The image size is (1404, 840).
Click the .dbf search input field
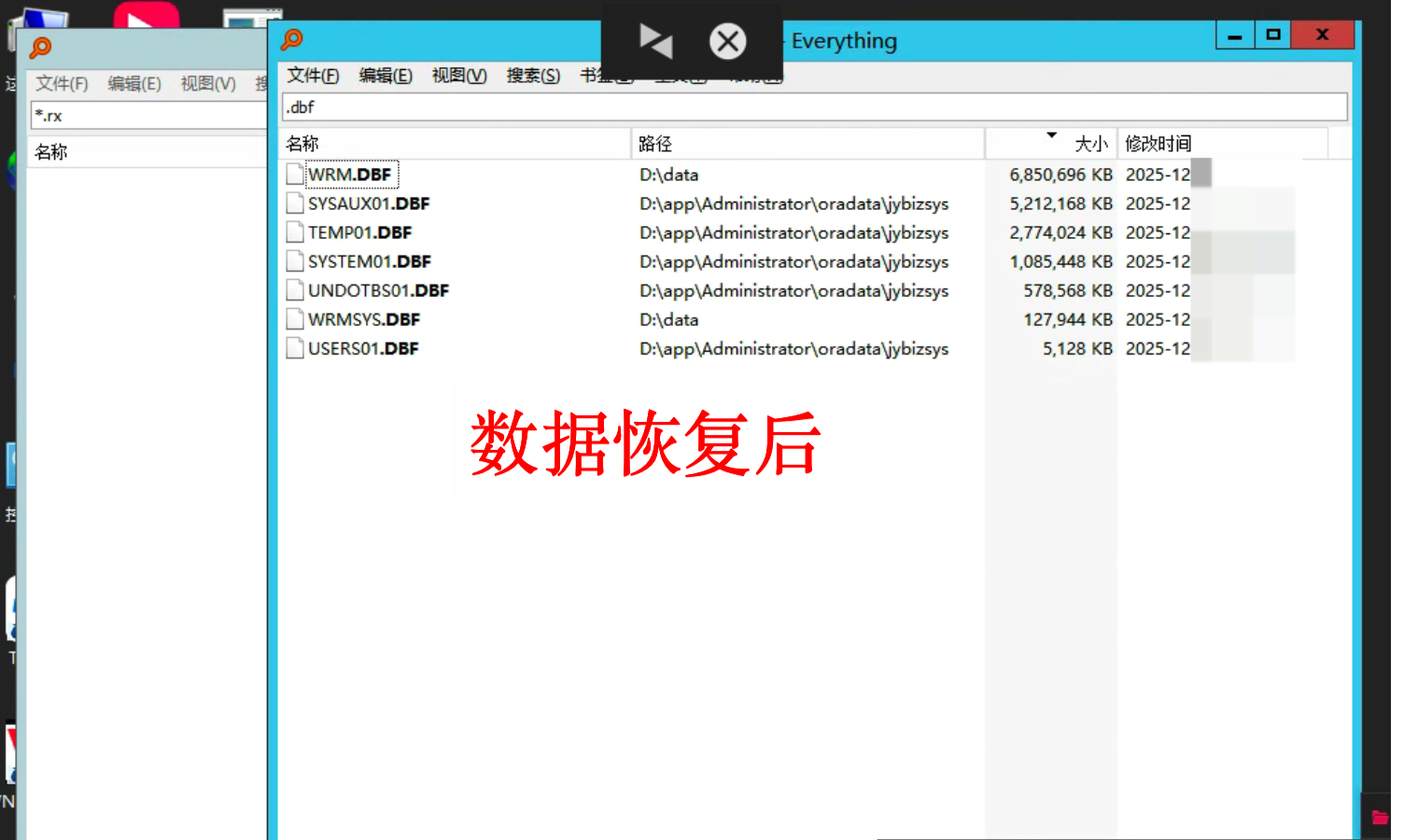tap(814, 107)
